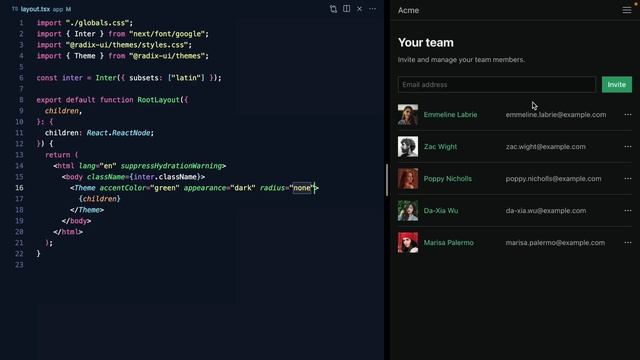This screenshot has width=640, height=360.
Task: Open options menu for Marisa Palermo row
Action: pyautogui.click(x=628, y=242)
